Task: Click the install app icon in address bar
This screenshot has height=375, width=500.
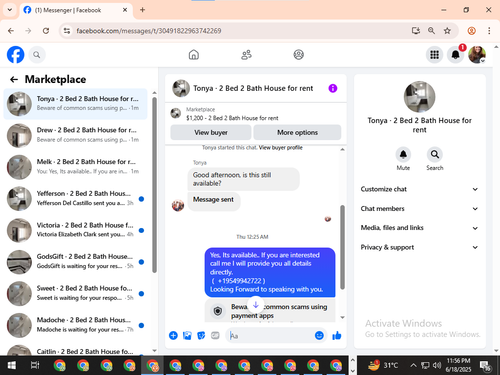Action: pyautogui.click(x=415, y=31)
